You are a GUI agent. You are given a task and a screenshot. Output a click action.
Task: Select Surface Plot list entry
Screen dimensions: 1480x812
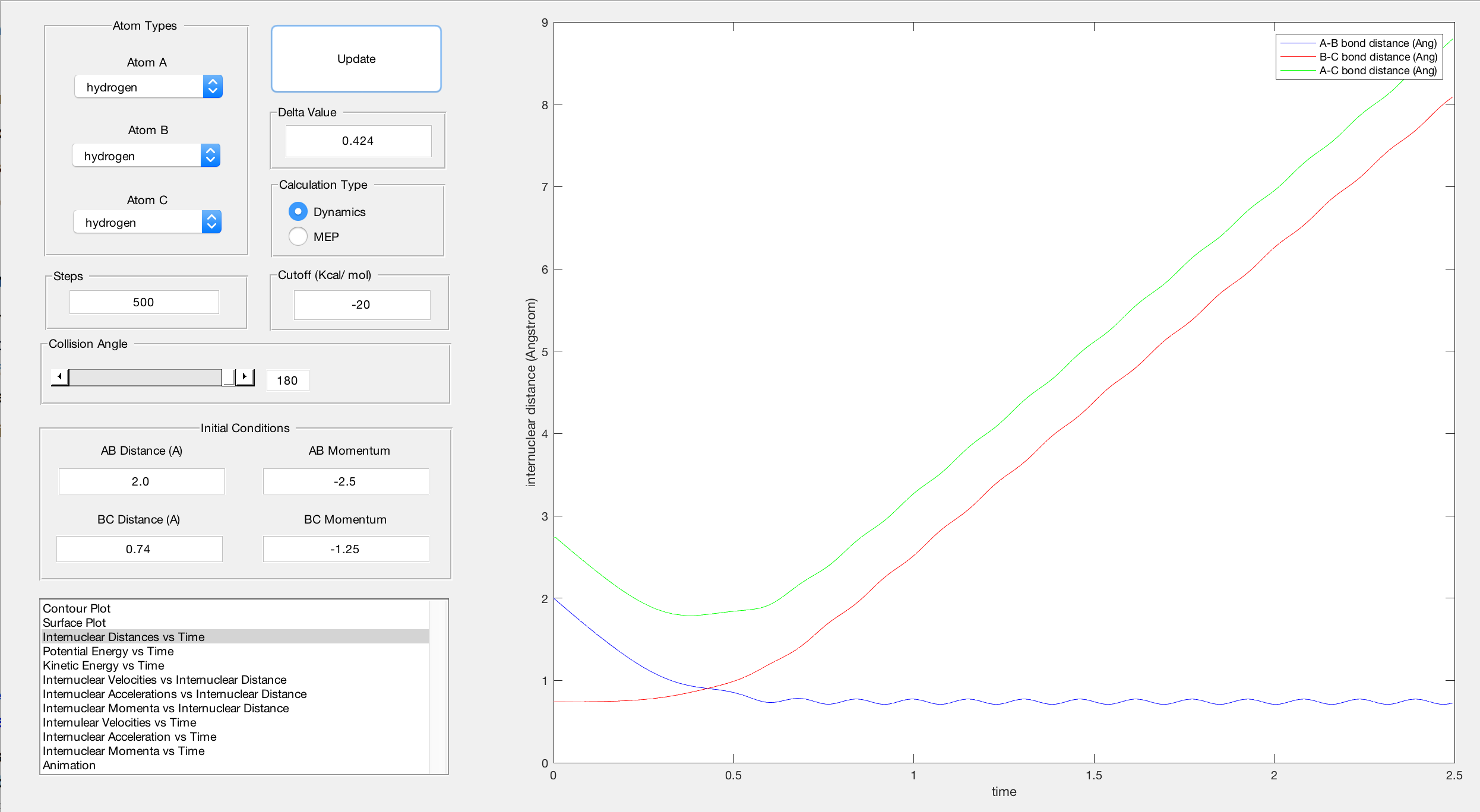pyautogui.click(x=74, y=623)
